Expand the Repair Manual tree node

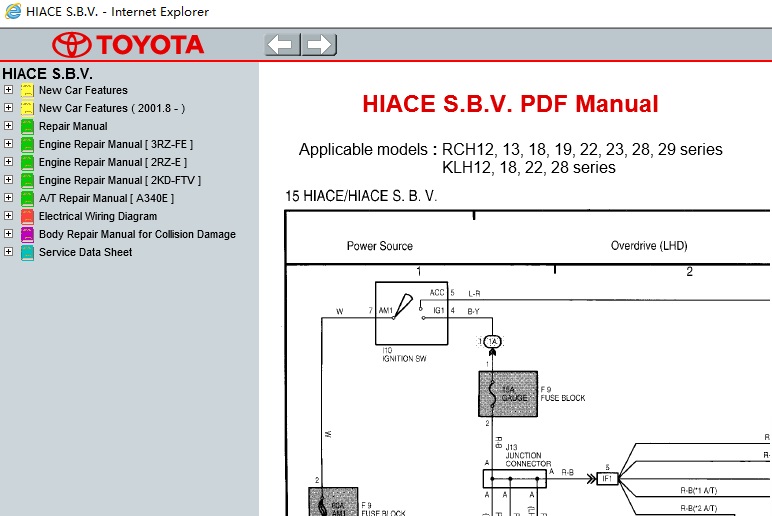pyautogui.click(x=8, y=126)
